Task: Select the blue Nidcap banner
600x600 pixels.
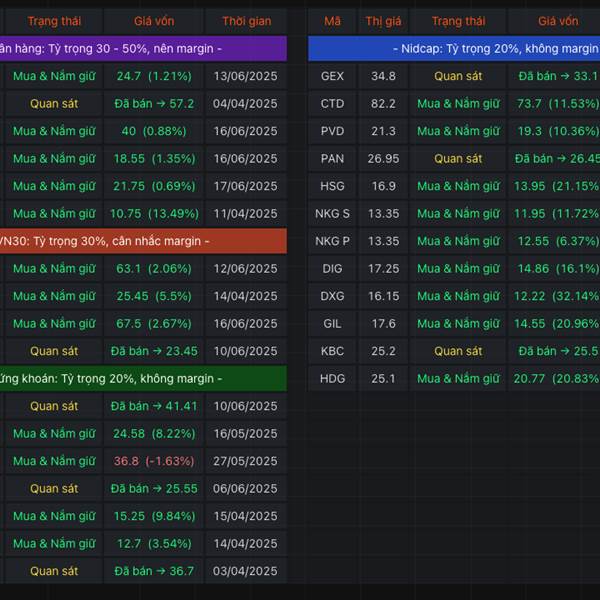Action: [x=454, y=49]
